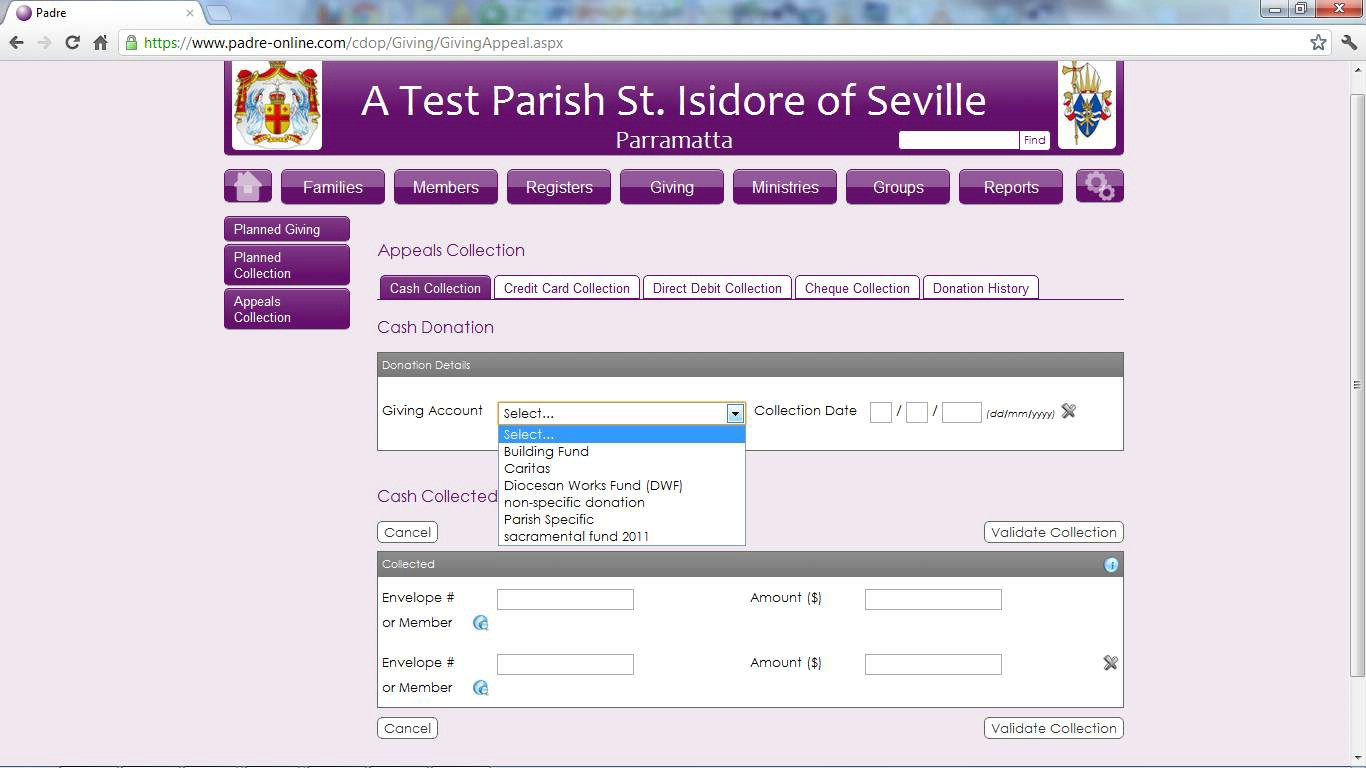This screenshot has width=1366, height=768.
Task: Choose Caritas from the list
Action: tap(621, 468)
